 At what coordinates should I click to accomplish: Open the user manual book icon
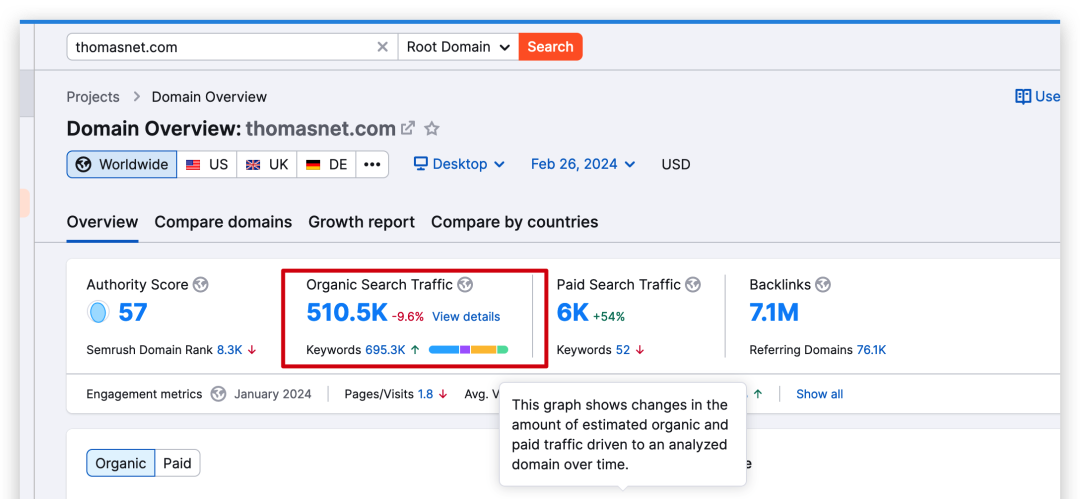point(1023,96)
